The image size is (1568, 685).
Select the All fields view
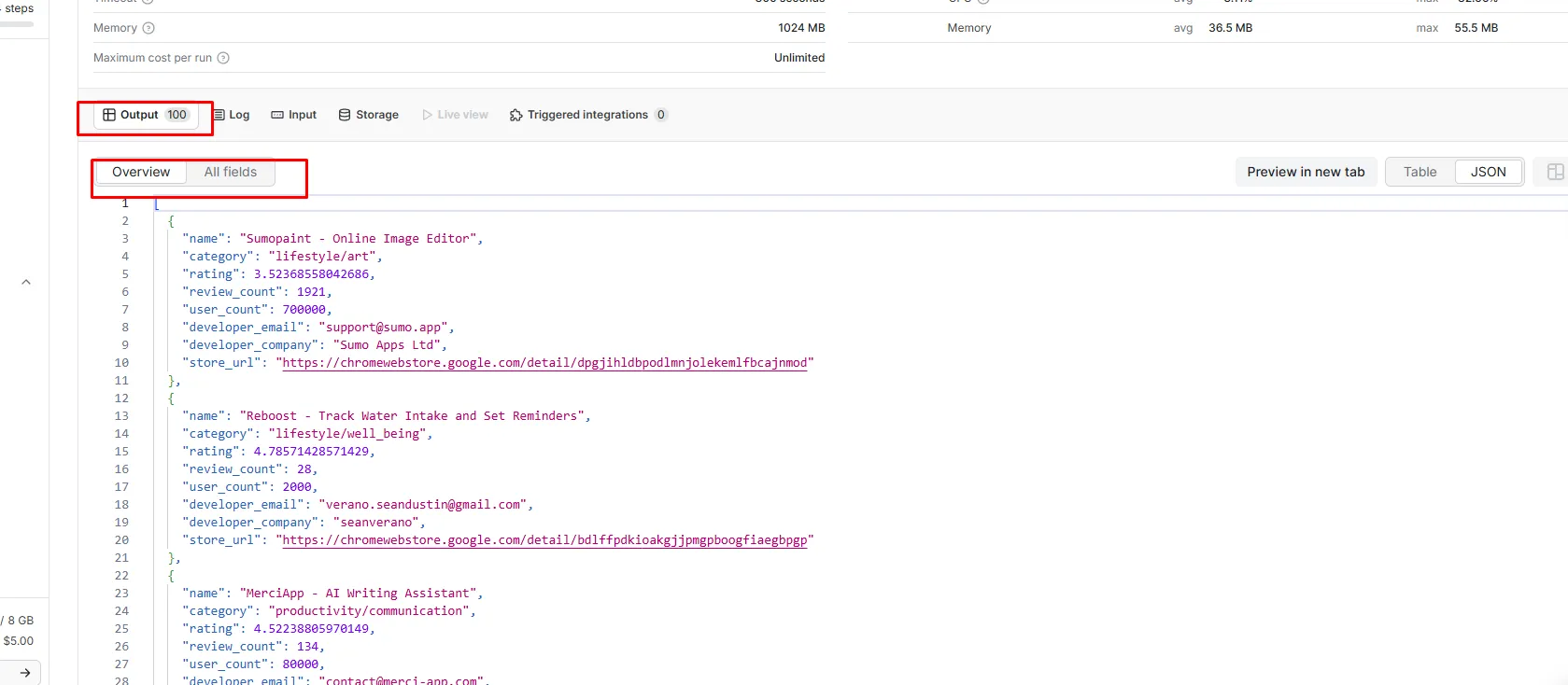[231, 172]
